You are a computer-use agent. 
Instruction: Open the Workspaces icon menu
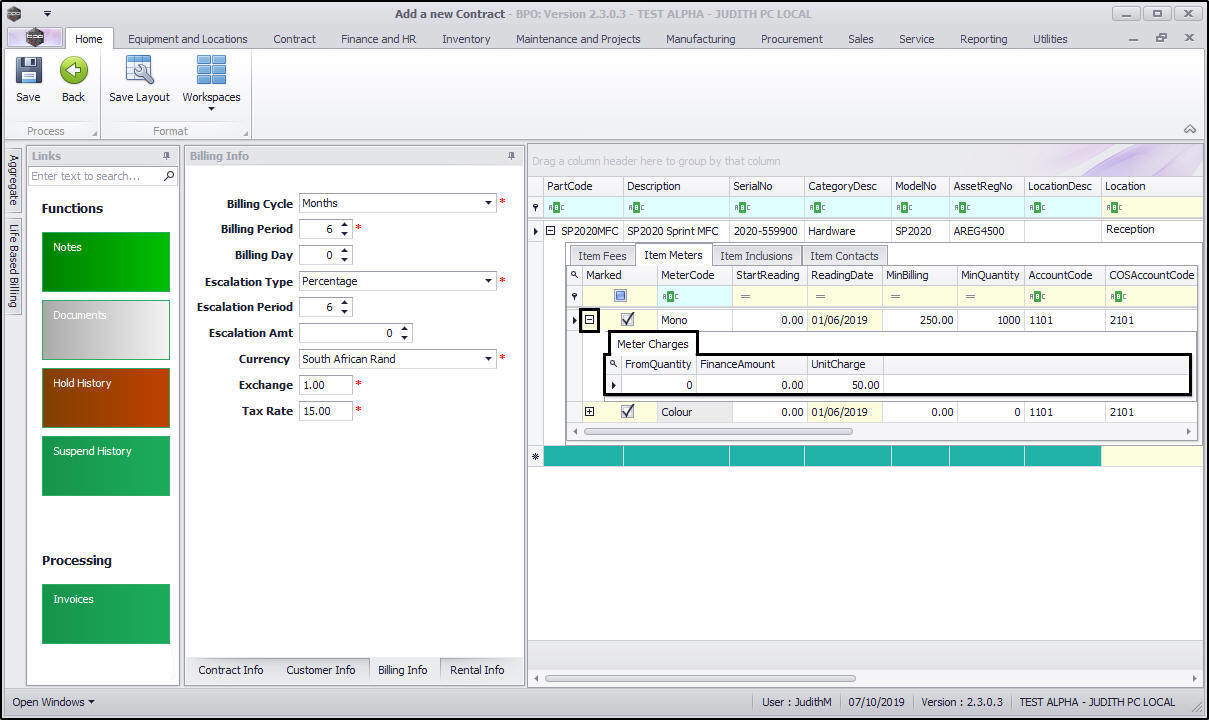pyautogui.click(x=211, y=78)
